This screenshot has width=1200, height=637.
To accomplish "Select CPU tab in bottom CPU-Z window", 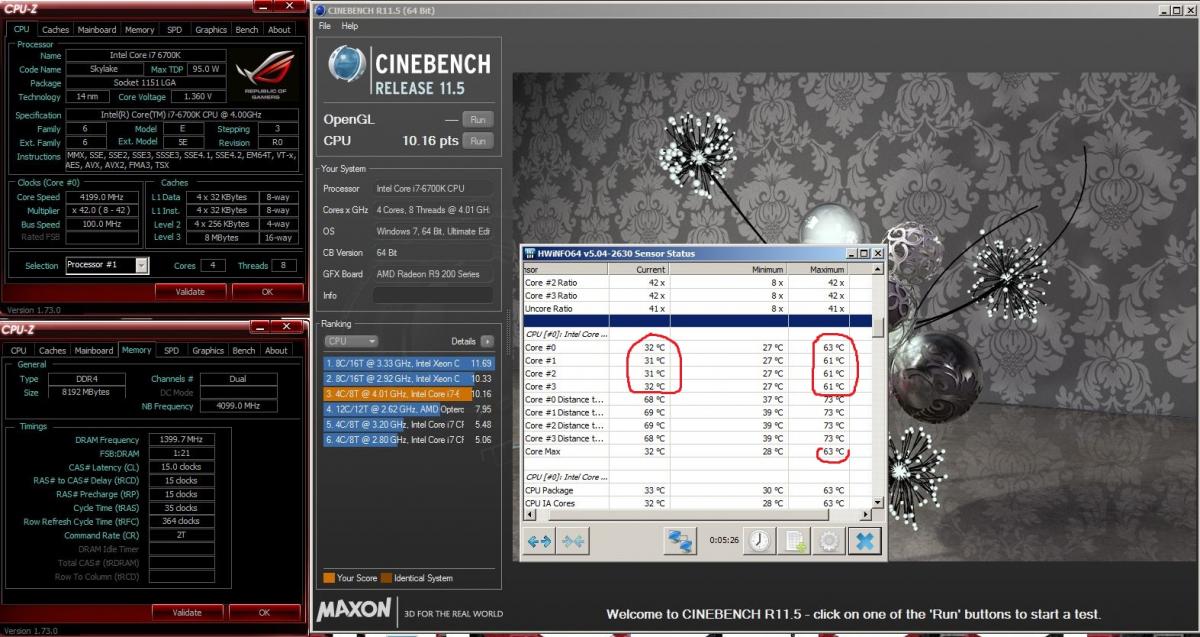I will click(x=18, y=350).
